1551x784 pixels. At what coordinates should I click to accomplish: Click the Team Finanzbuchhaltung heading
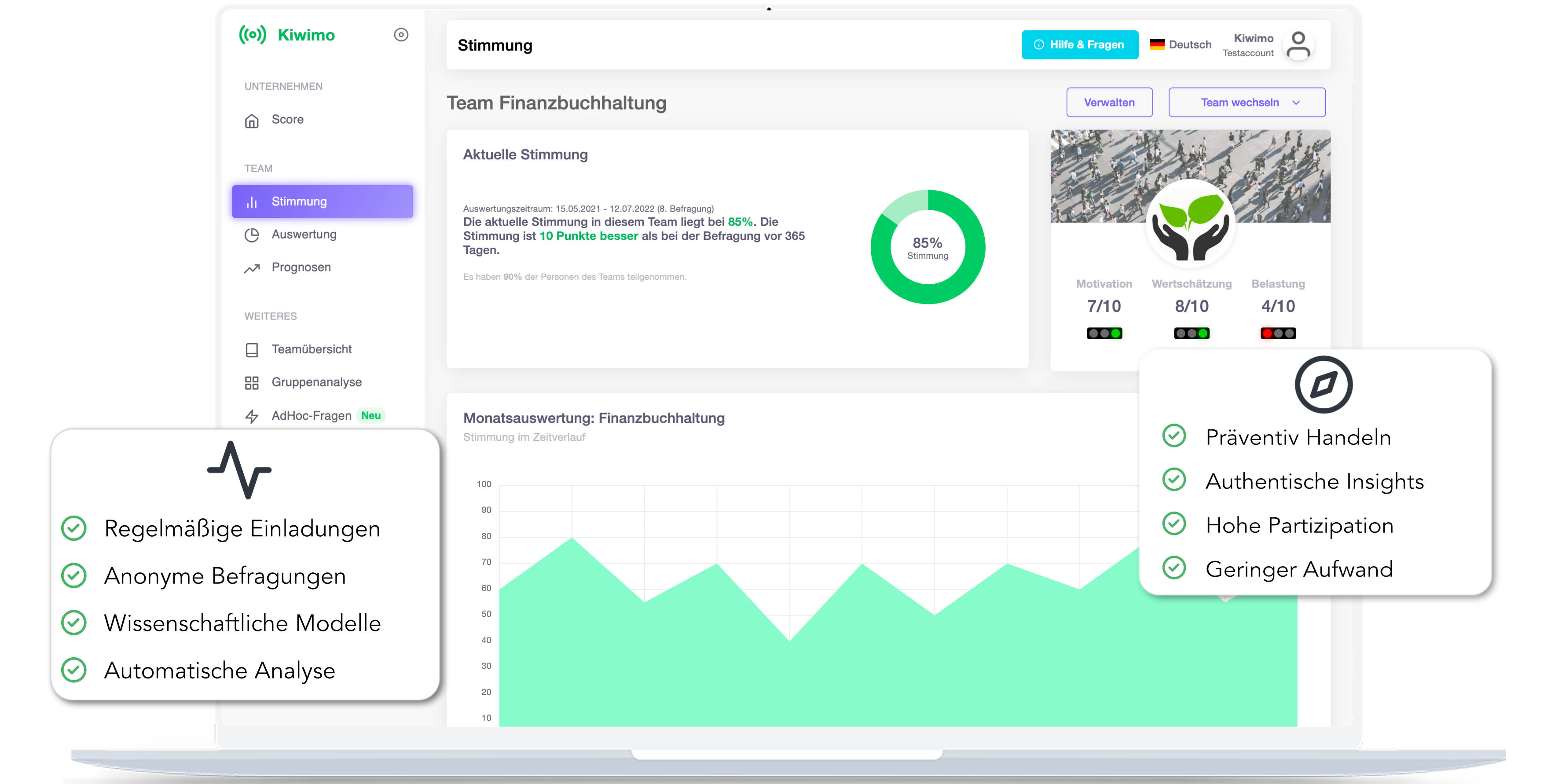(556, 103)
